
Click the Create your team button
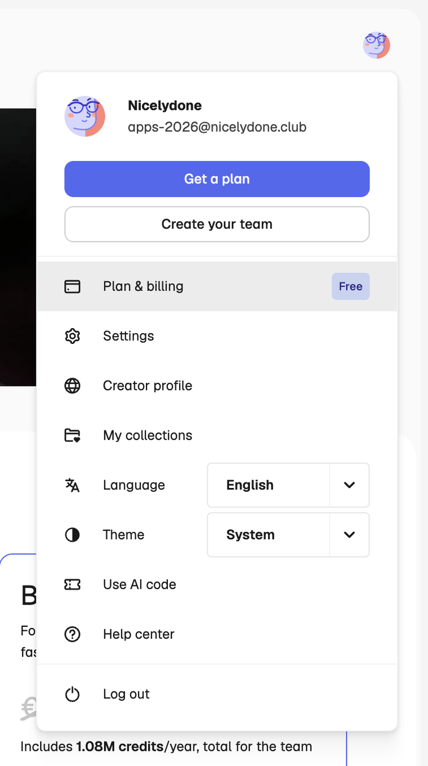click(x=217, y=224)
